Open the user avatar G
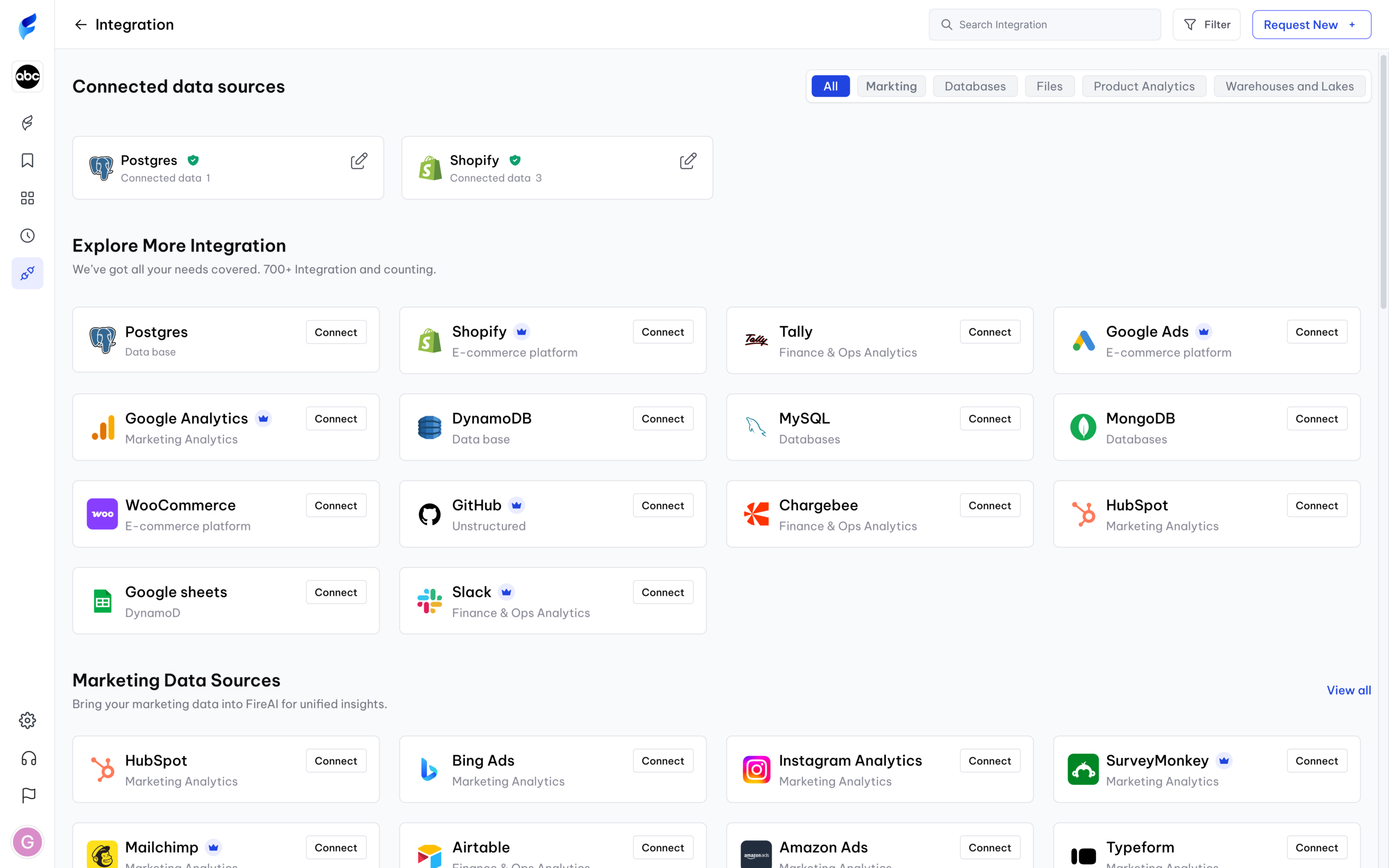 pyautogui.click(x=28, y=841)
